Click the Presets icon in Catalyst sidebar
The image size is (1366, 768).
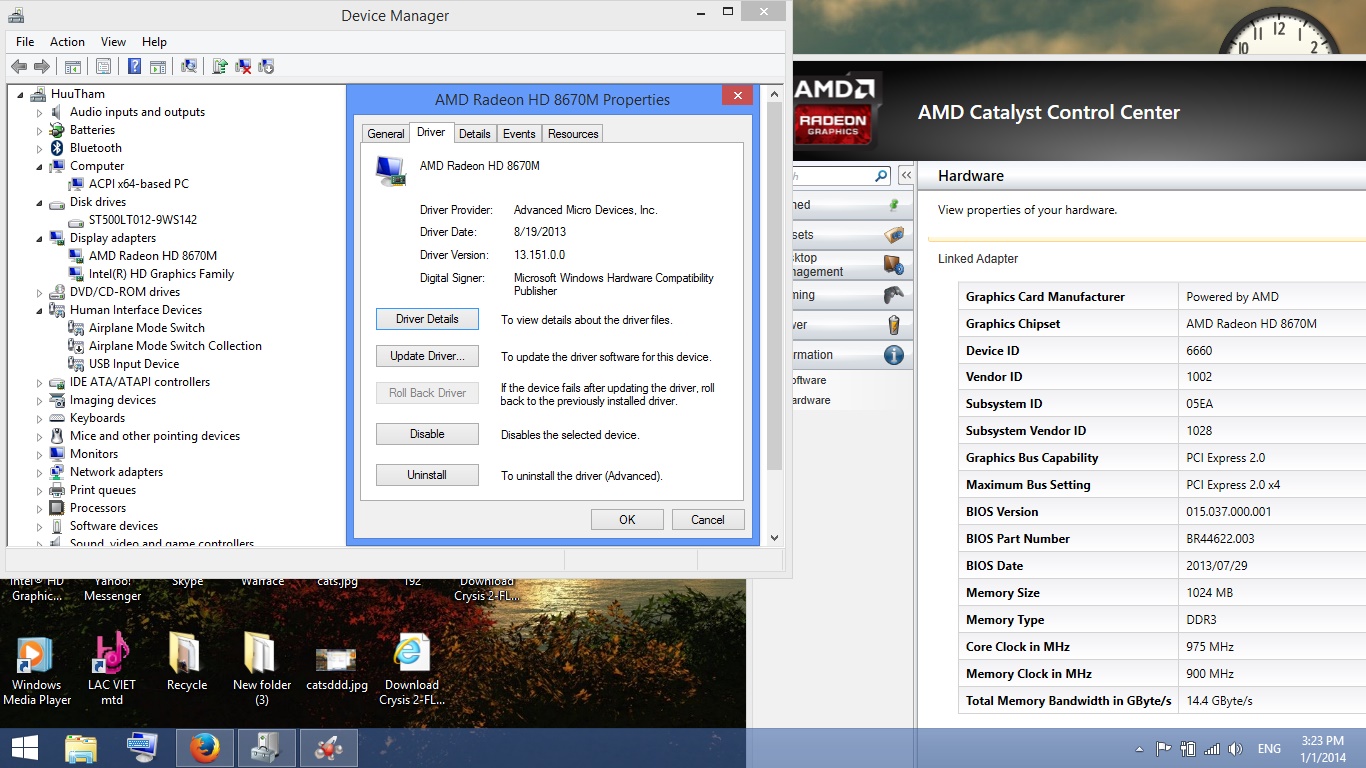pyautogui.click(x=894, y=235)
